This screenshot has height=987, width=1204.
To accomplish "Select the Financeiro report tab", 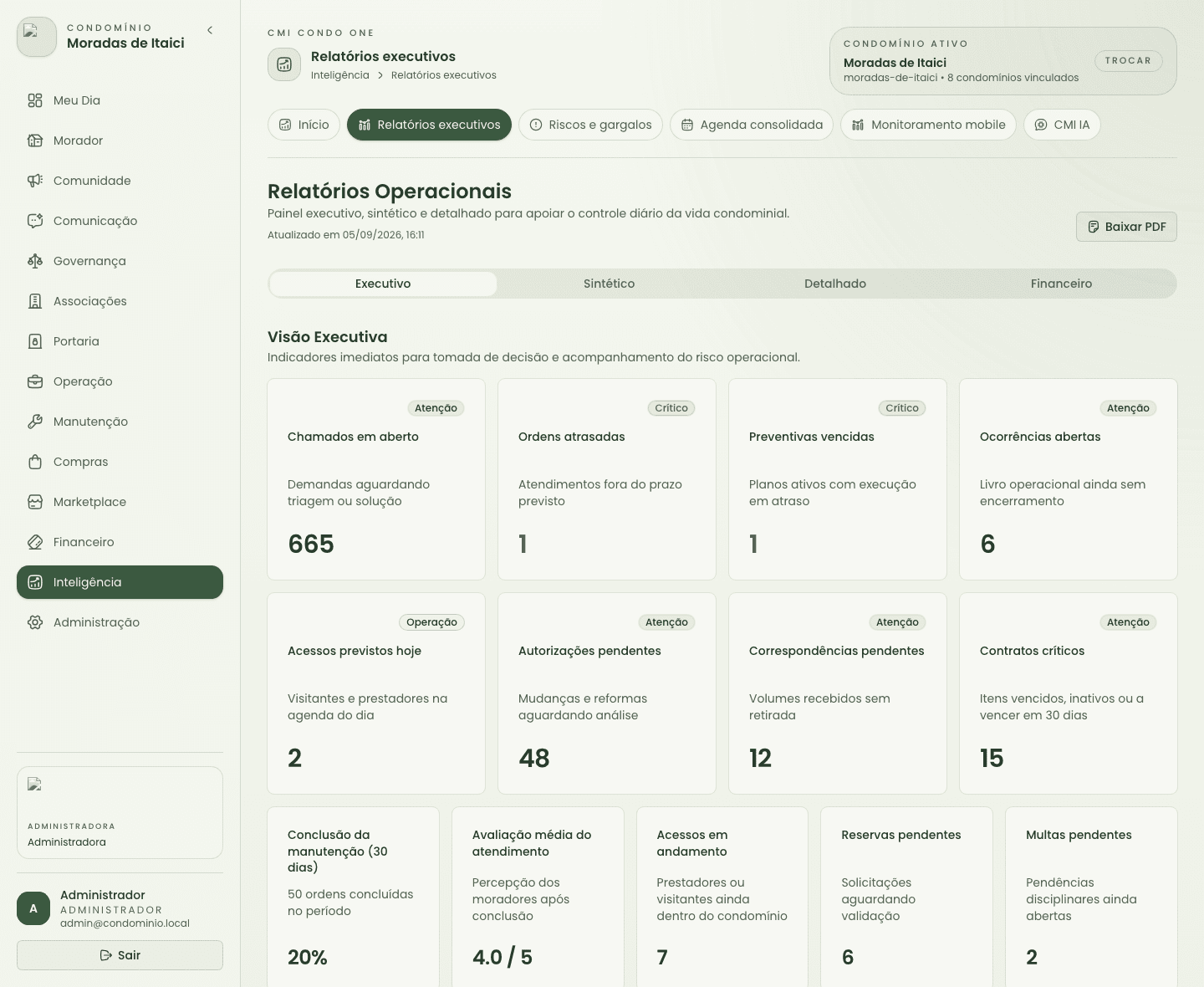I will [1061, 284].
